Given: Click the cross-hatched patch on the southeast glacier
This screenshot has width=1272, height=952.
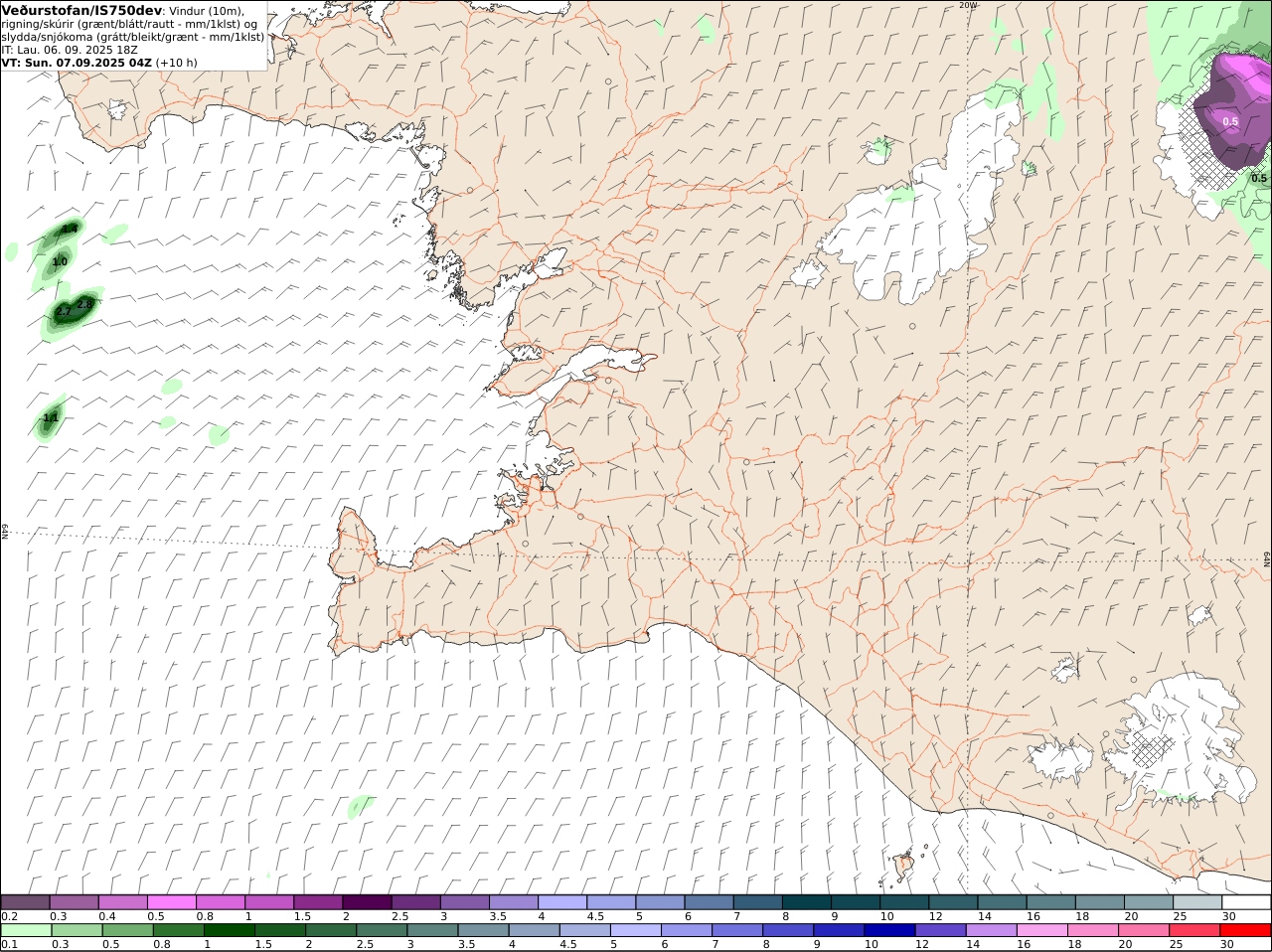Looking at the screenshot, I should [1153, 750].
